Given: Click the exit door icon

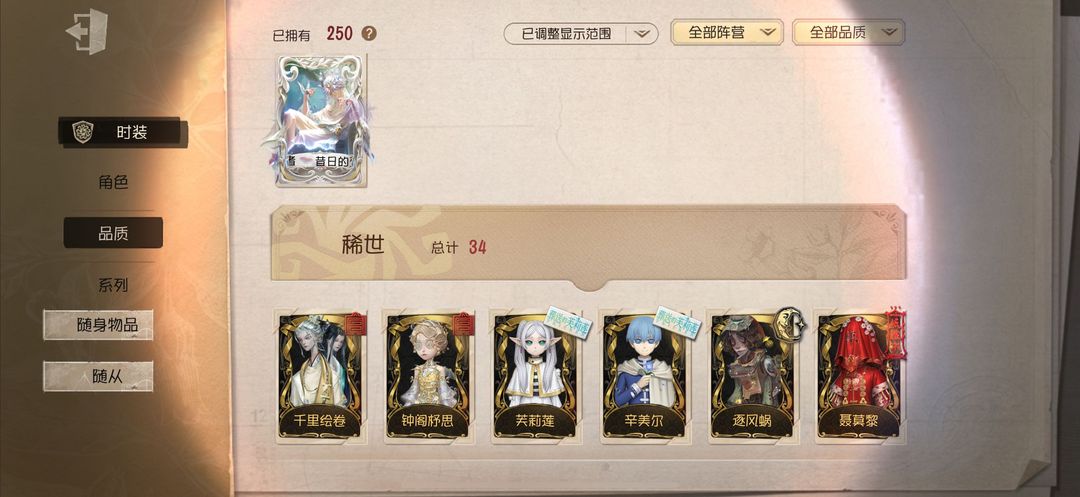Looking at the screenshot, I should (x=87, y=32).
